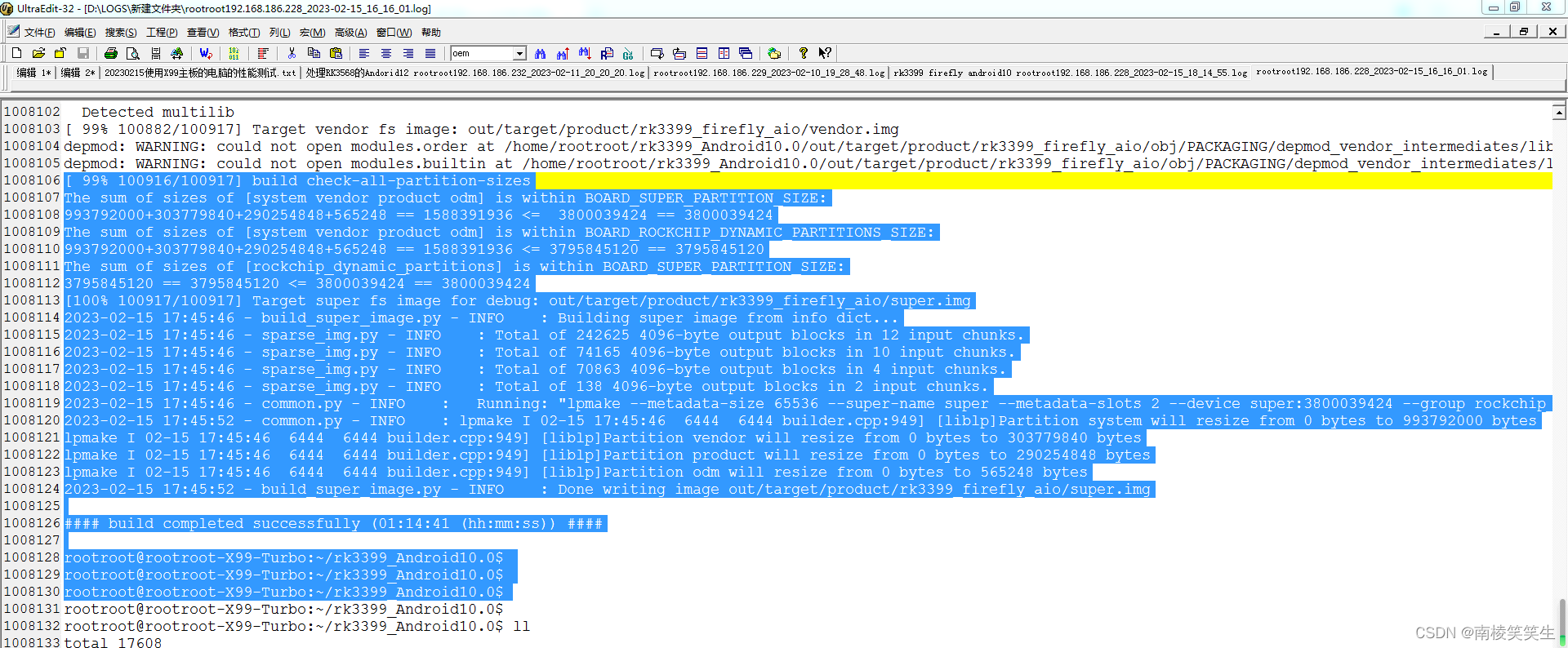
Task: Click the 'build completed successfully' log line
Action: pos(334,523)
